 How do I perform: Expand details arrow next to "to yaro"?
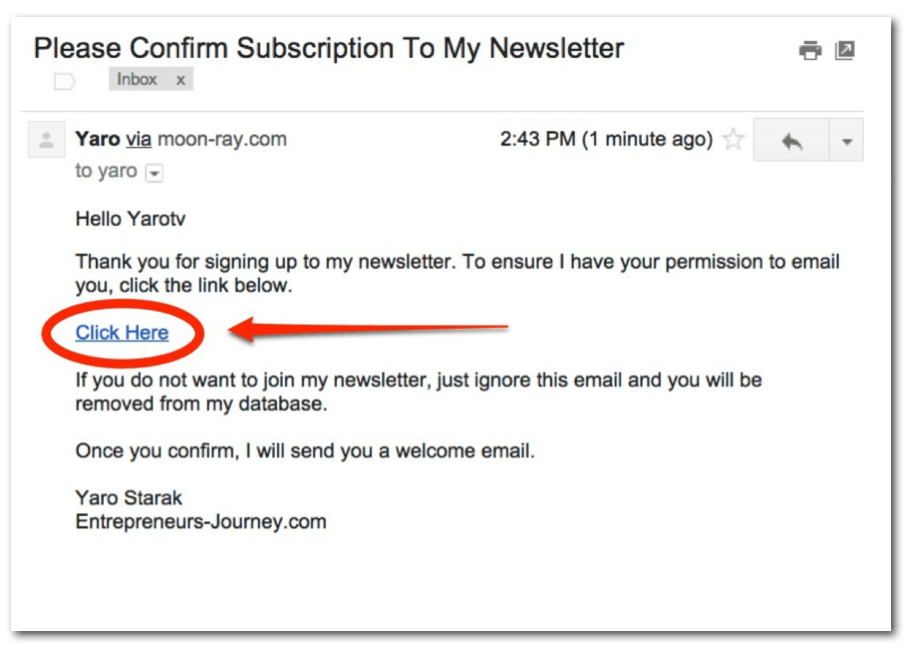pyautogui.click(x=154, y=173)
